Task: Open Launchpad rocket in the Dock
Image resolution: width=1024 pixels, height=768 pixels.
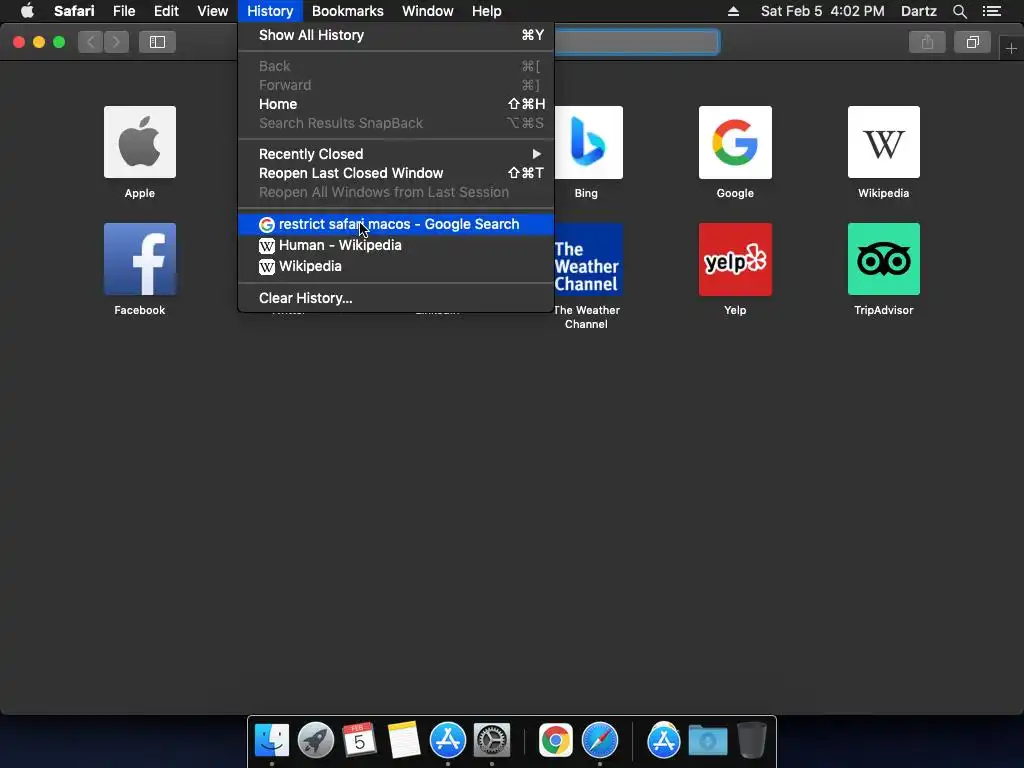Action: point(315,740)
